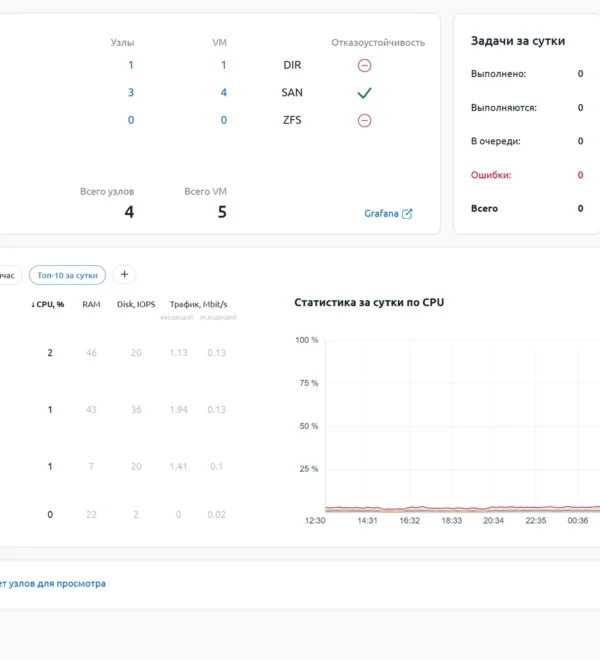Click incoming traffic value 1.41
600x660 pixels.
[178, 466]
